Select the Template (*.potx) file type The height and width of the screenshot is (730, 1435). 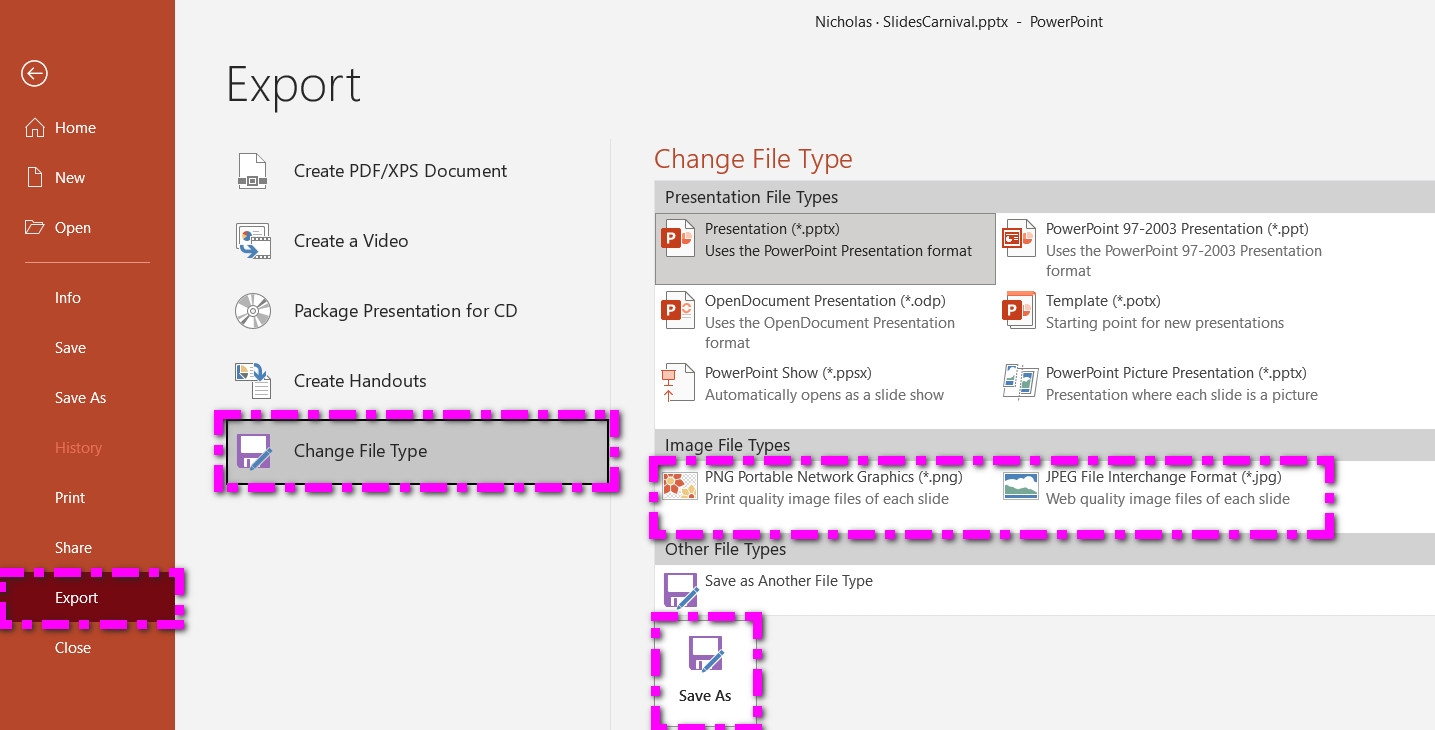click(x=1100, y=311)
